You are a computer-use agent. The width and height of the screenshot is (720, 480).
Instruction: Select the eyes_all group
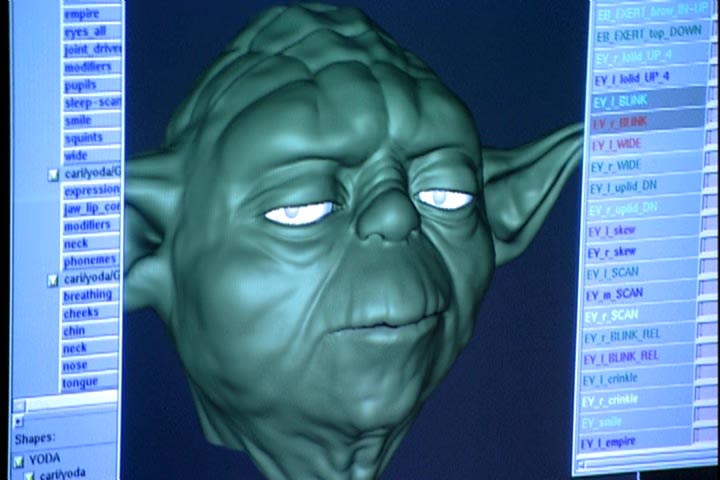point(91,31)
